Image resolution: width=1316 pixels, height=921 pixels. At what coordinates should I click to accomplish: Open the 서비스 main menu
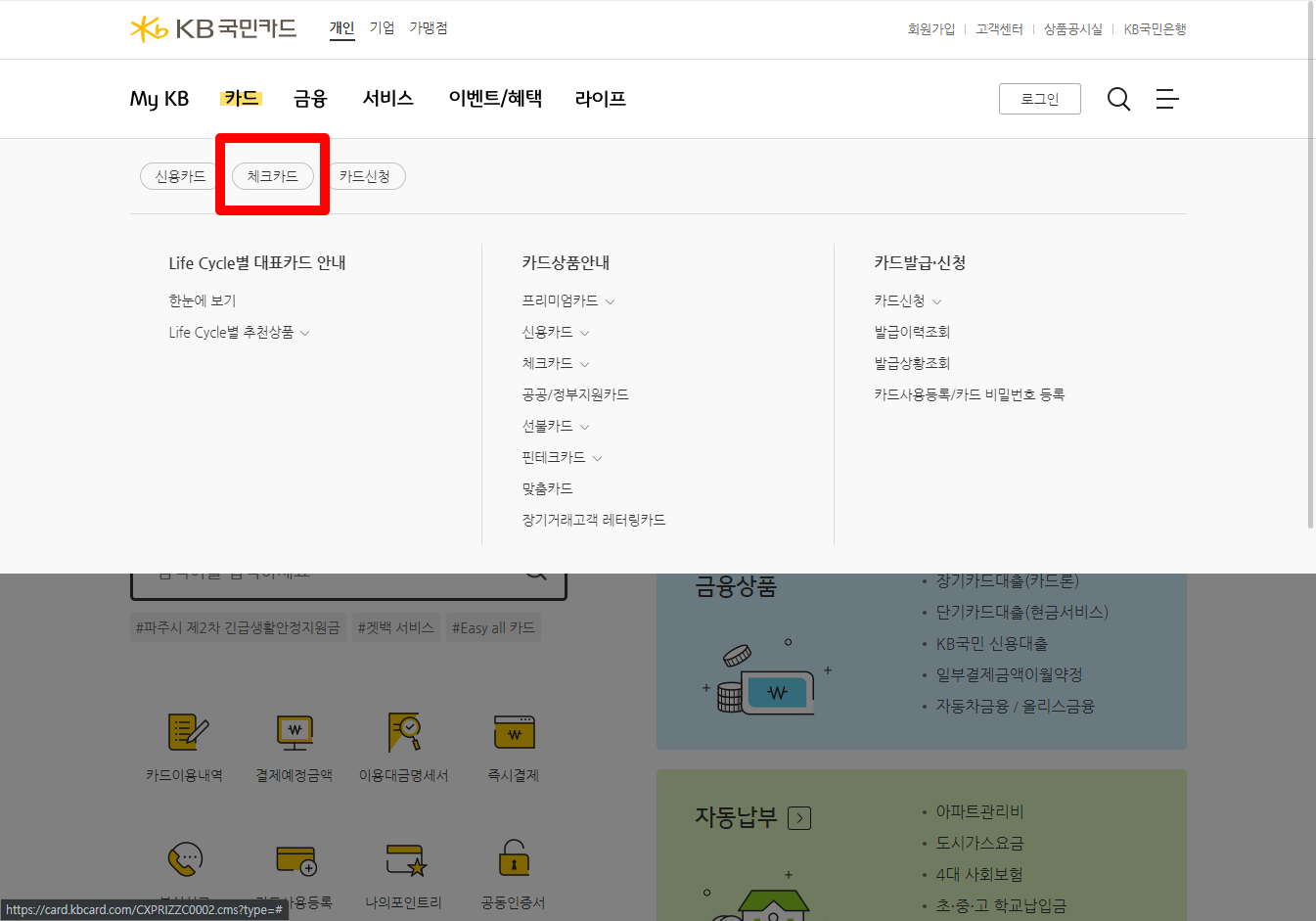(x=388, y=99)
